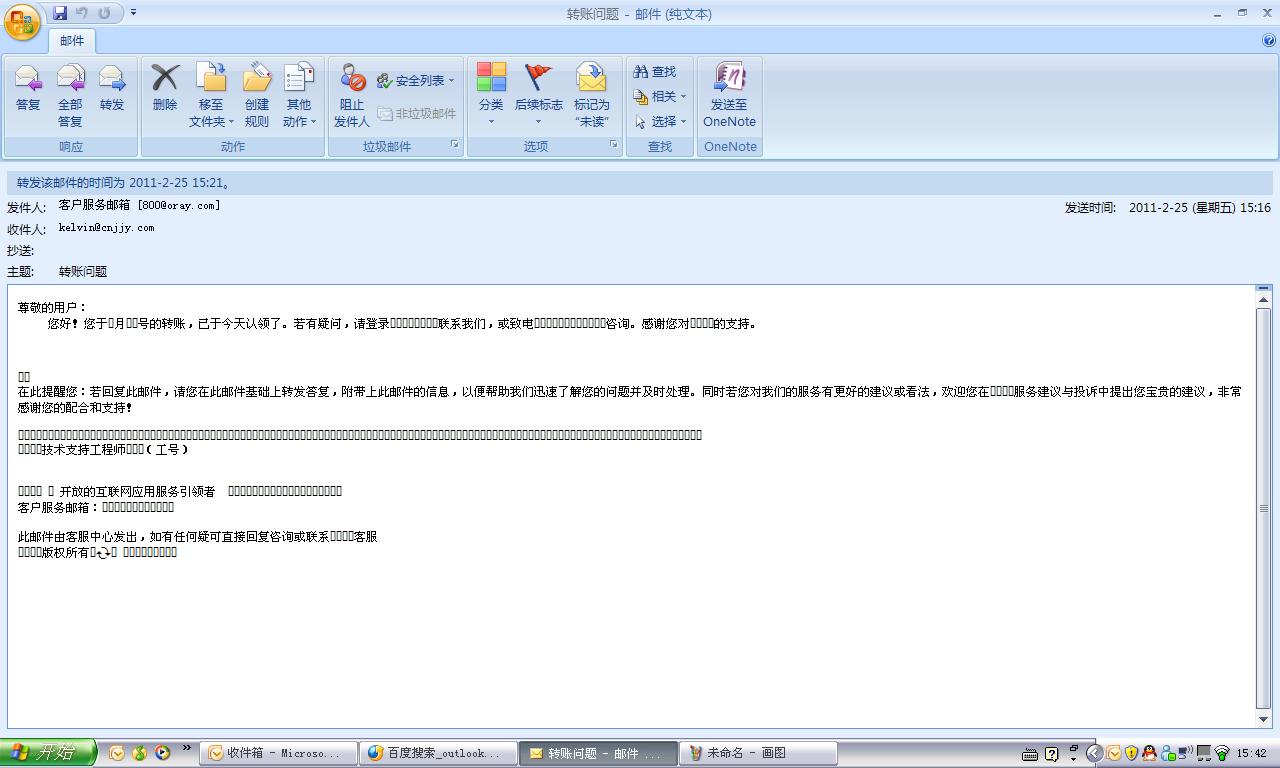This screenshot has height=768, width=1280.
Task: Create a rule with 创建规则
Action: click(x=257, y=96)
